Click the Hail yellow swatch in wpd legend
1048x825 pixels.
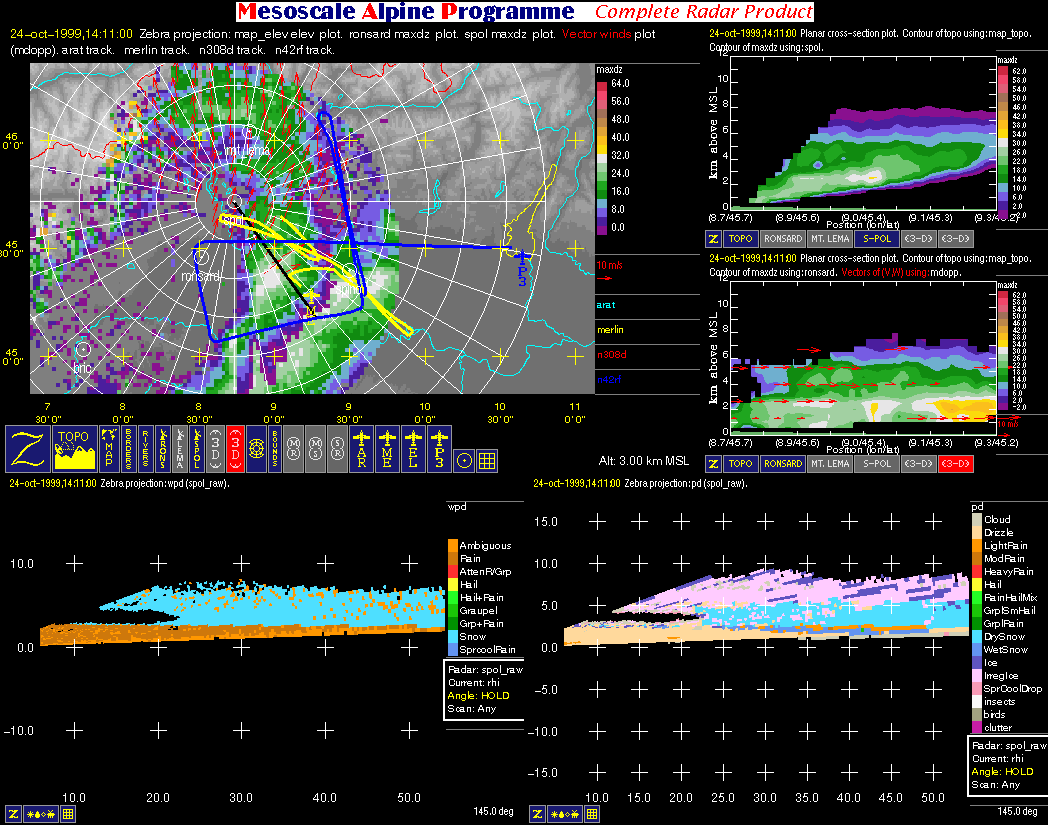[452, 584]
